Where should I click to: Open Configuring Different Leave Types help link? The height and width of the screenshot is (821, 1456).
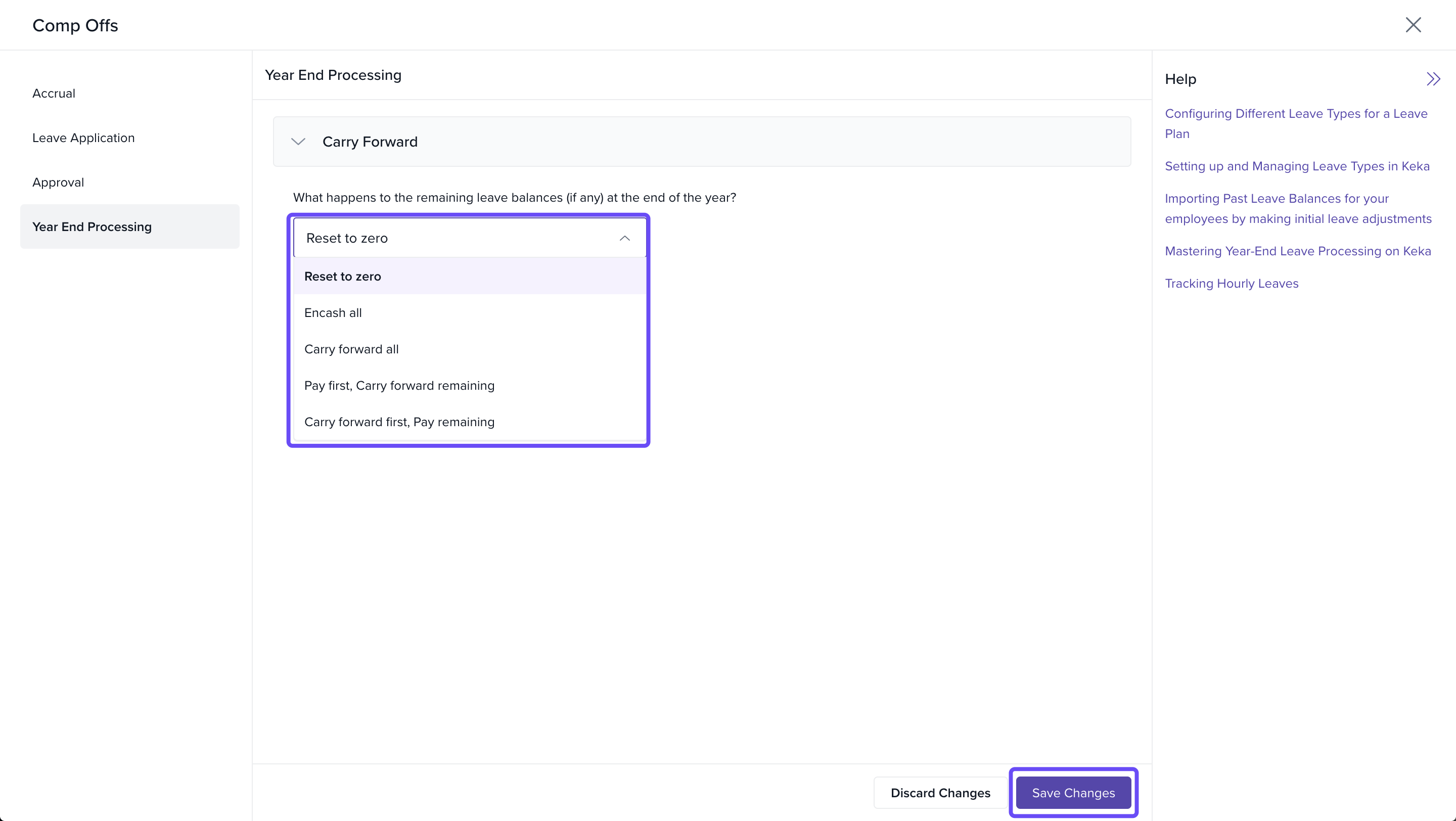click(1295, 114)
